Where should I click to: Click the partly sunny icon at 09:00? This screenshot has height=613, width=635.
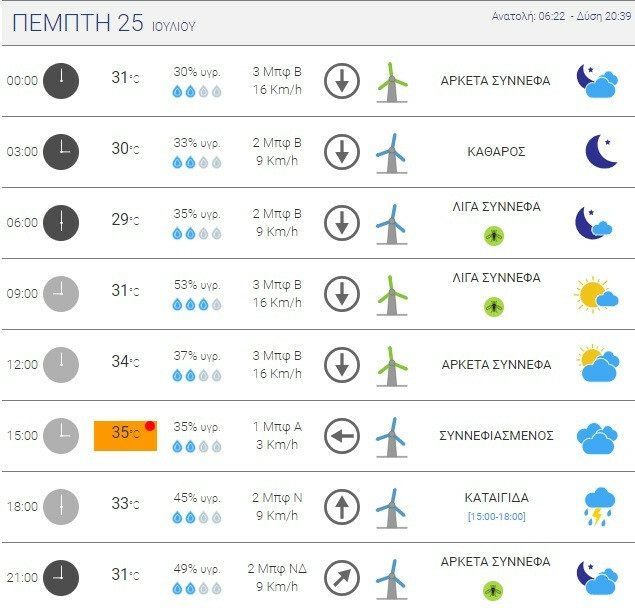coord(596,295)
